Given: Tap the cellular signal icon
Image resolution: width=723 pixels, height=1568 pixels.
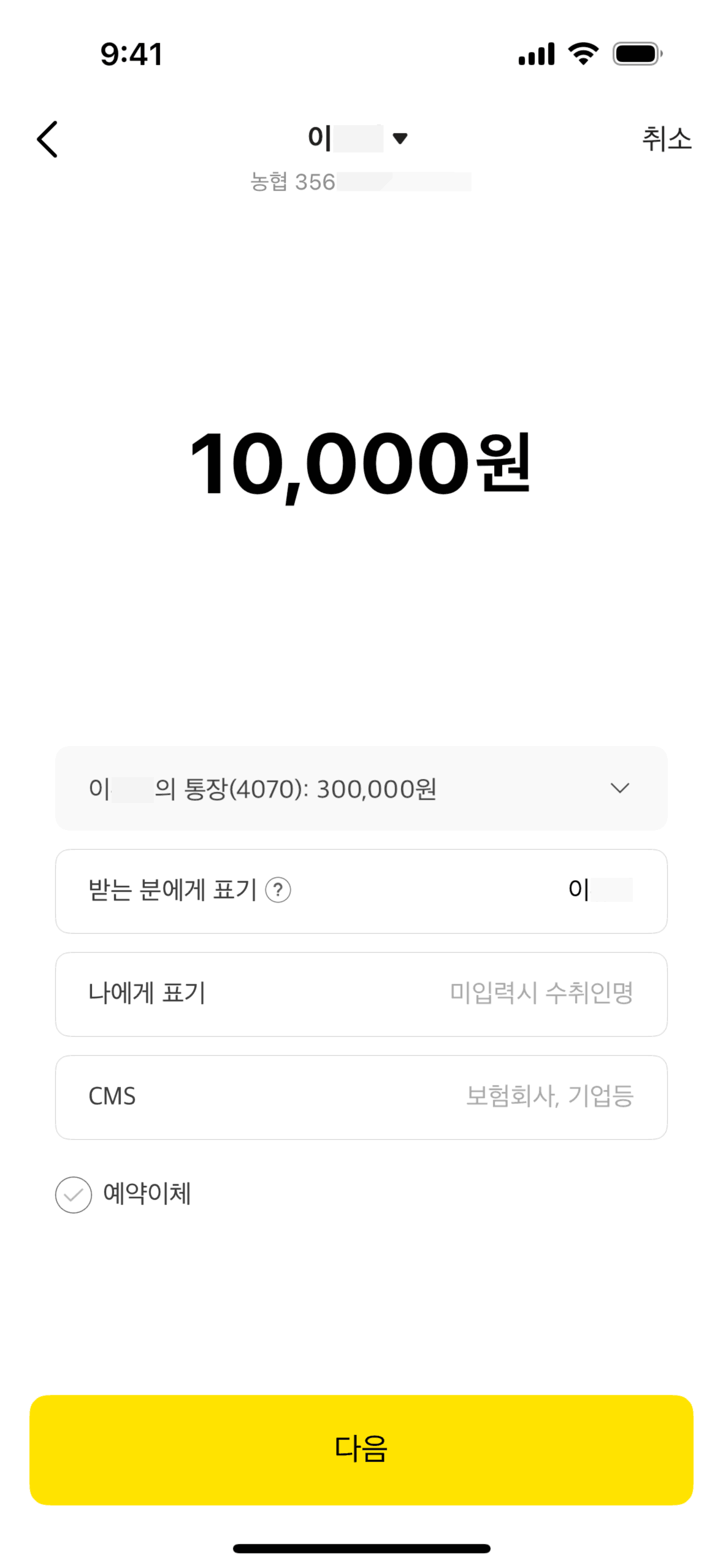Looking at the screenshot, I should [536, 55].
